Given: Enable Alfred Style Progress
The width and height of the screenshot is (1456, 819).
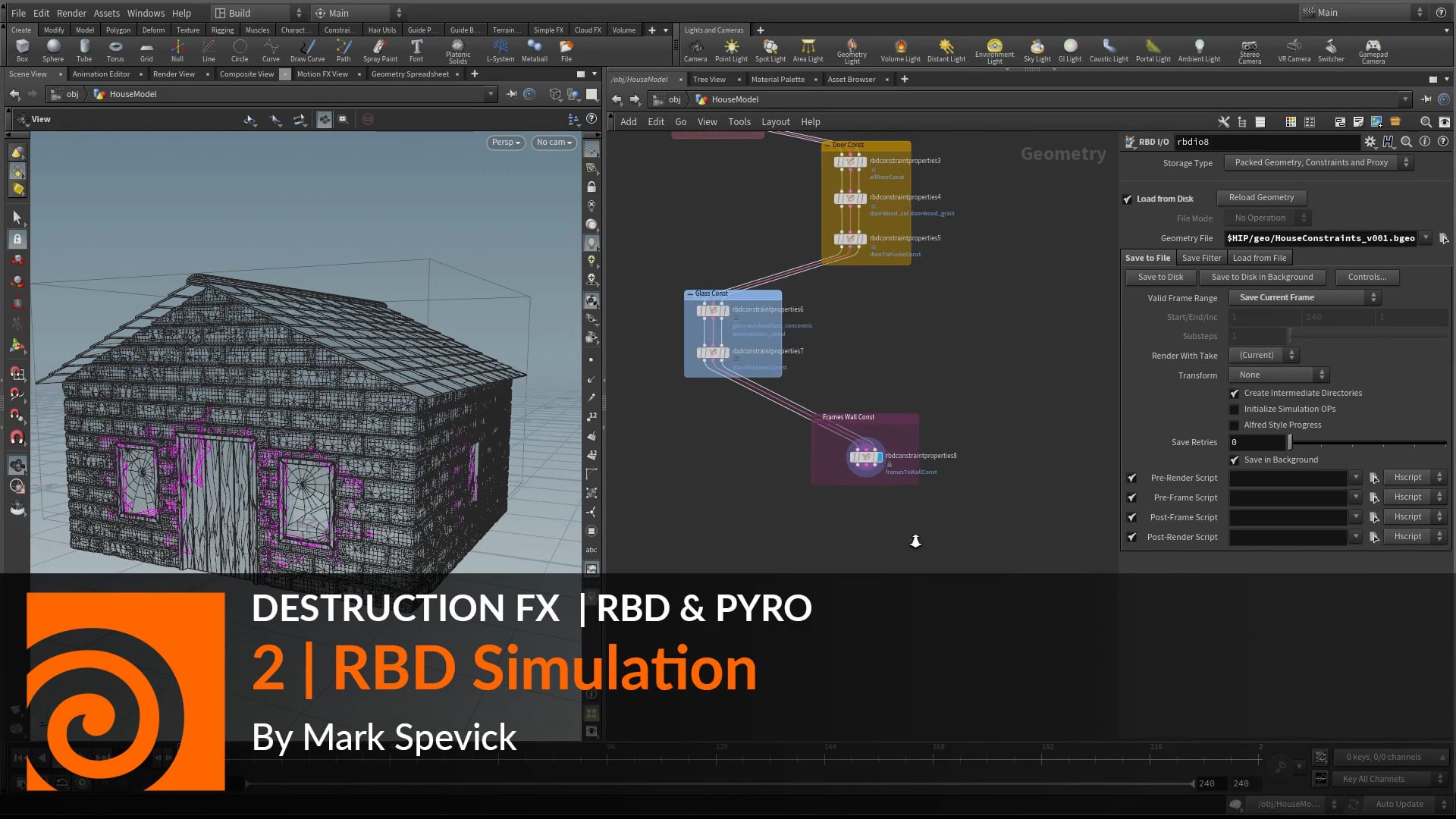Looking at the screenshot, I should 1235,425.
